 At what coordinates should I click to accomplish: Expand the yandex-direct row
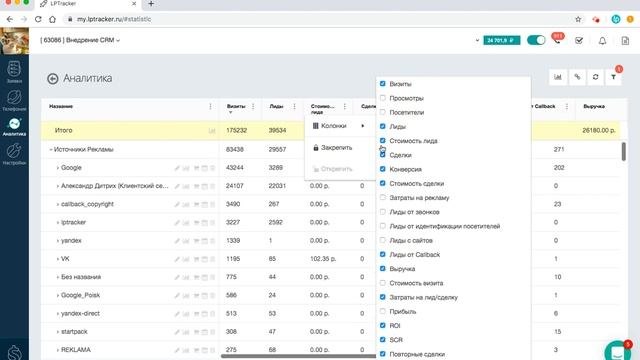[x=58, y=314]
